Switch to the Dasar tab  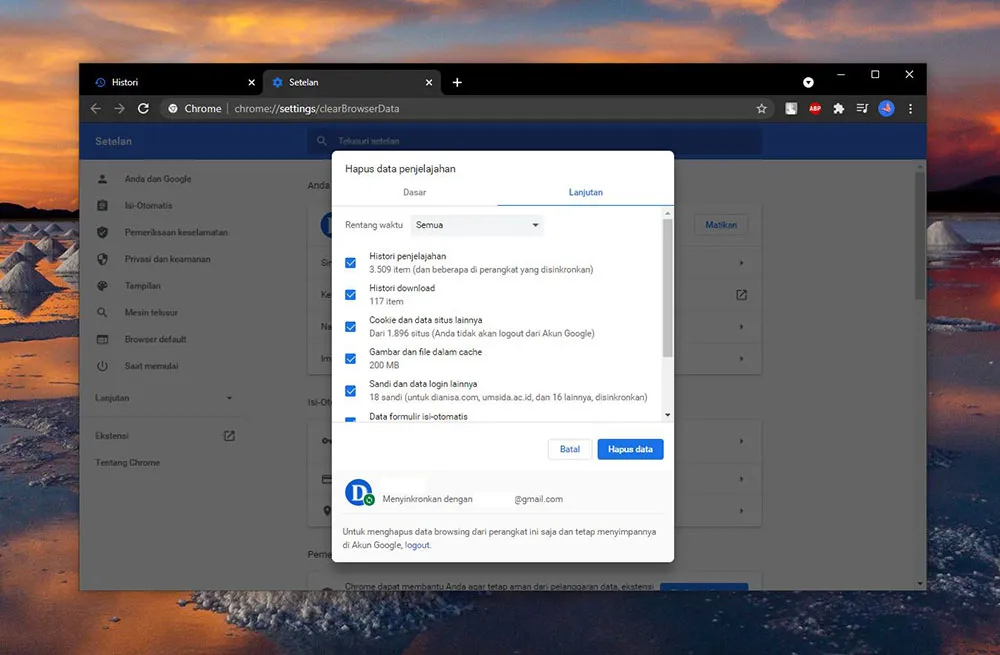click(414, 192)
